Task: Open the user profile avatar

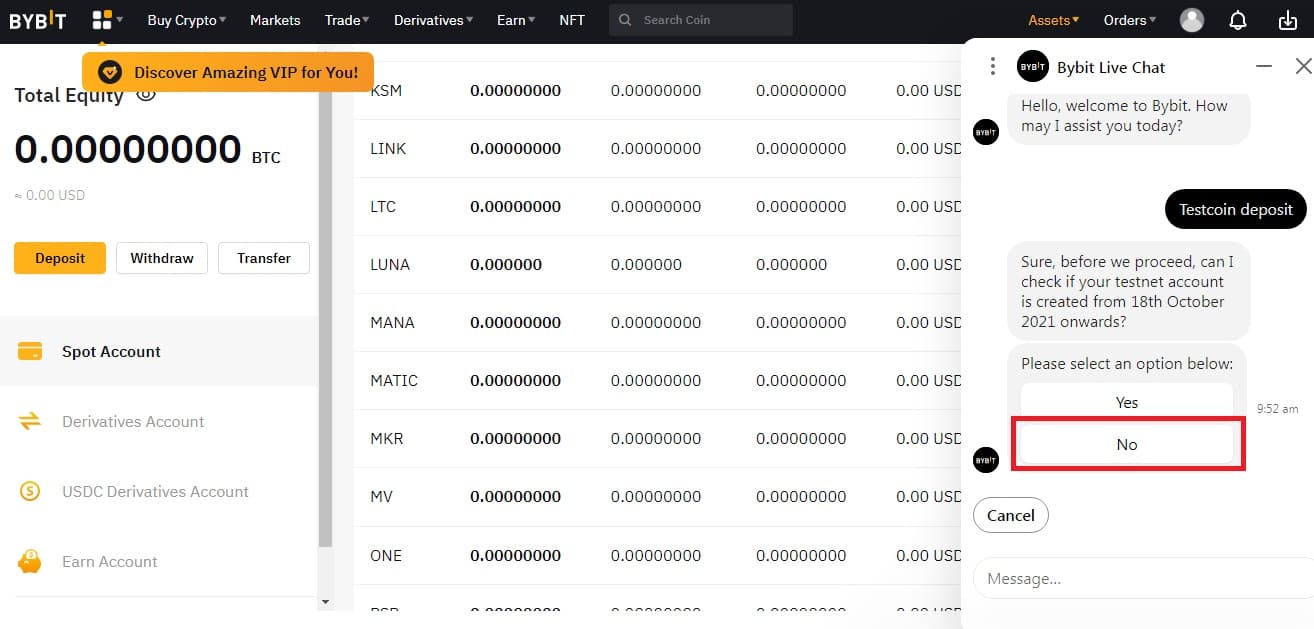Action: click(1192, 20)
